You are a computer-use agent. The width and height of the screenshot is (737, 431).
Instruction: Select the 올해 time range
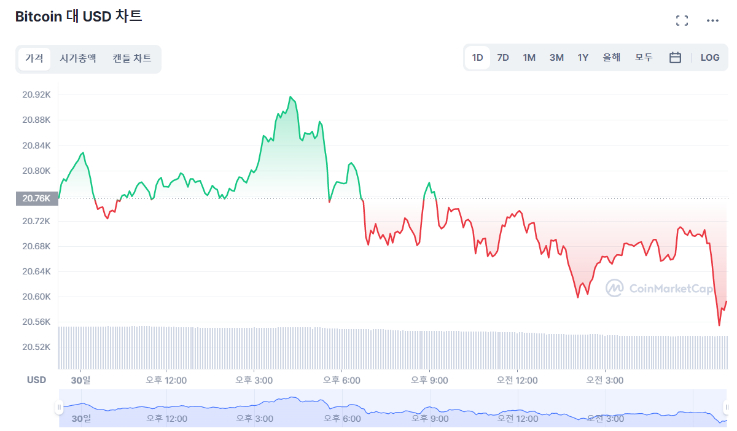click(x=611, y=58)
